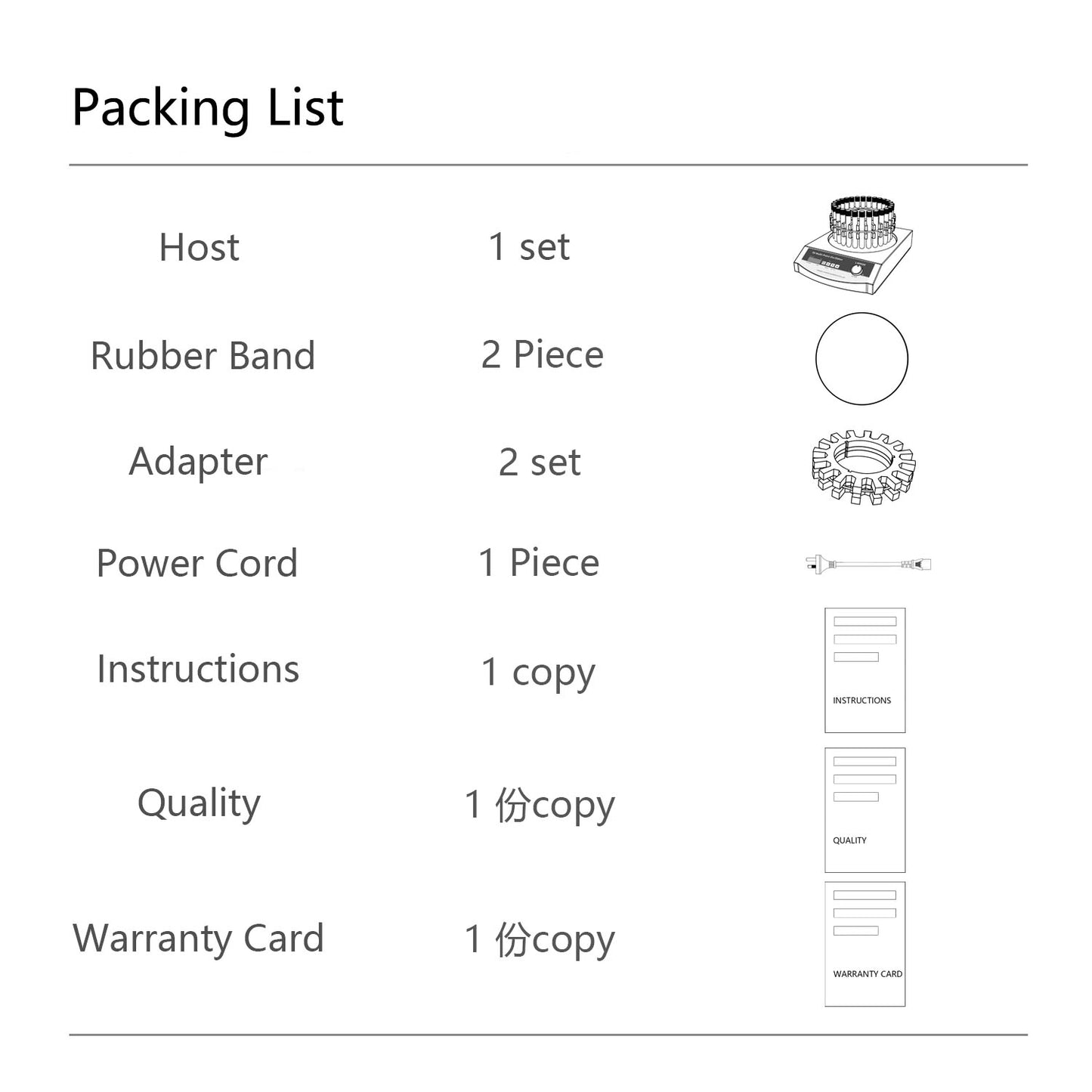This screenshot has width=1092, height=1092.
Task: Select the Host label
Action: [x=199, y=247]
